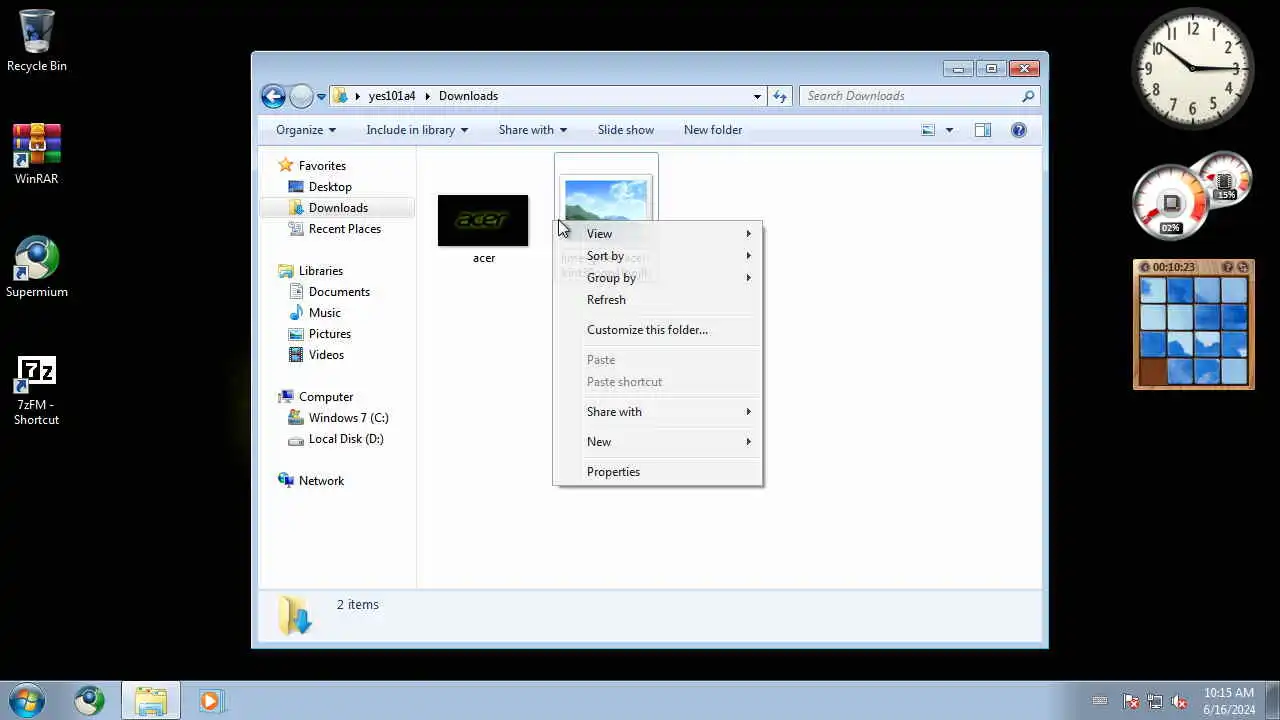
Task: Click the Supermium icon in the taskbar
Action: tap(89, 700)
